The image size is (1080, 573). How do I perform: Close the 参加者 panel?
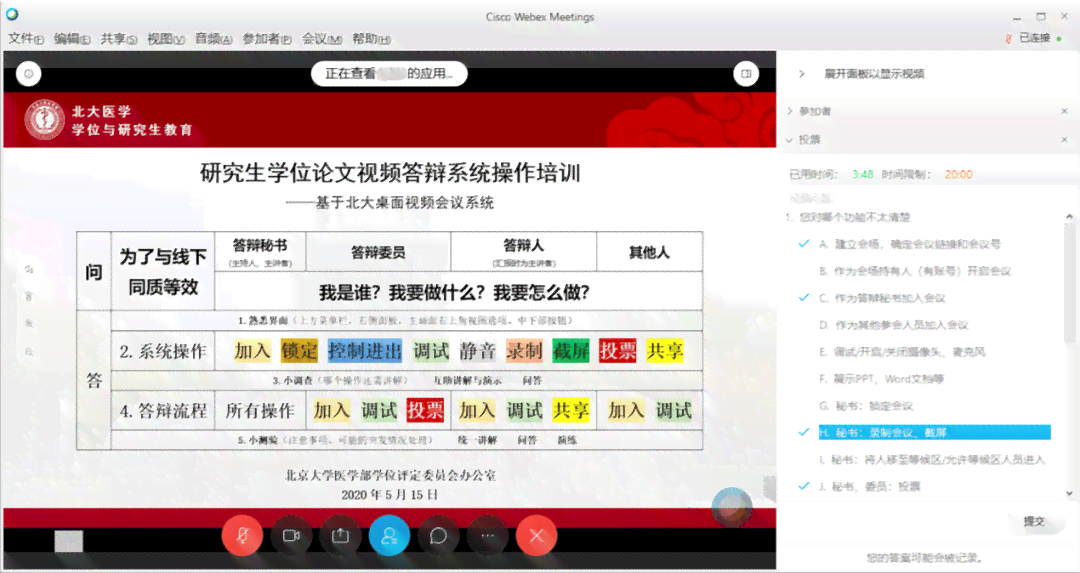[1064, 111]
